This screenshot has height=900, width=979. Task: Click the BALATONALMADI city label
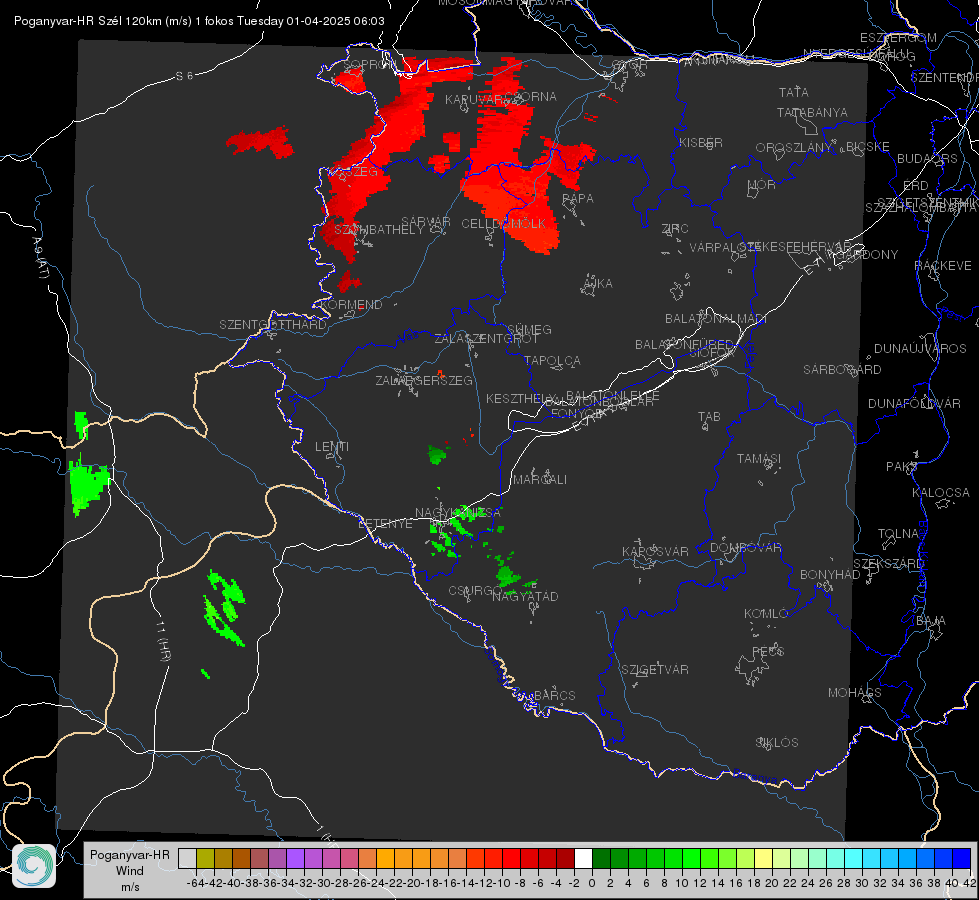point(716,319)
